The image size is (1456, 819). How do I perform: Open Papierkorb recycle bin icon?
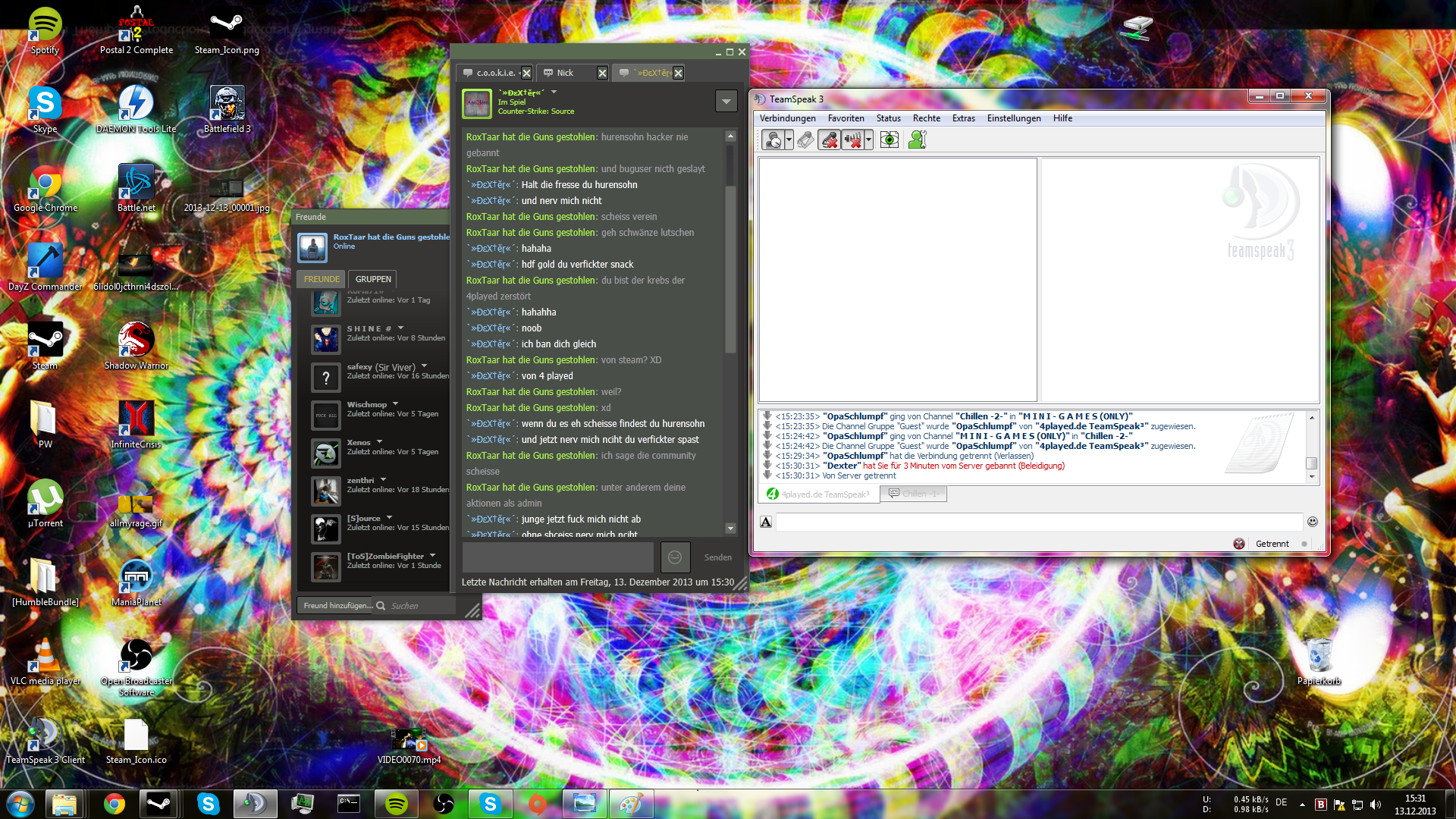click(x=1319, y=661)
